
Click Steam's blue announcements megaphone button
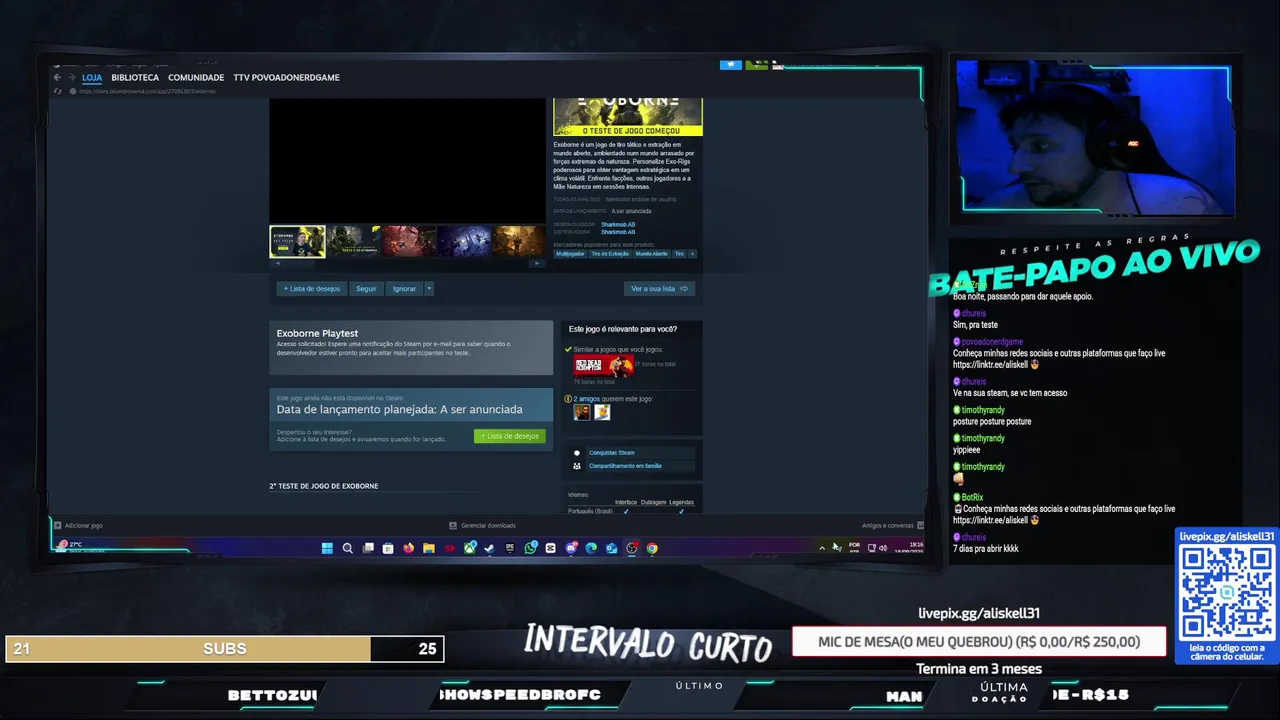tap(731, 64)
